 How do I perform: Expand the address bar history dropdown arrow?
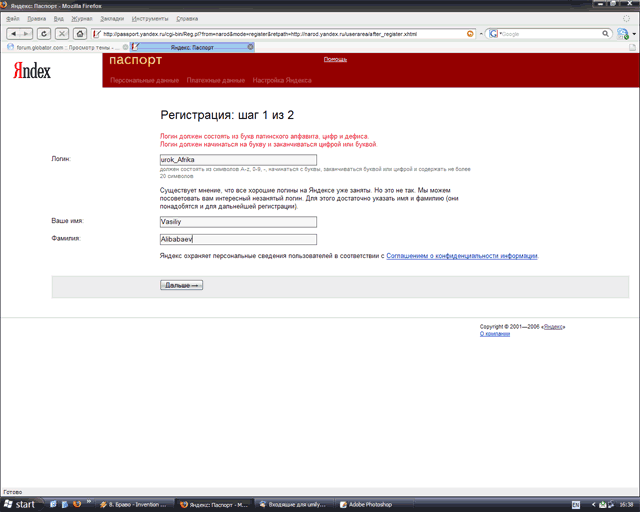click(x=481, y=34)
